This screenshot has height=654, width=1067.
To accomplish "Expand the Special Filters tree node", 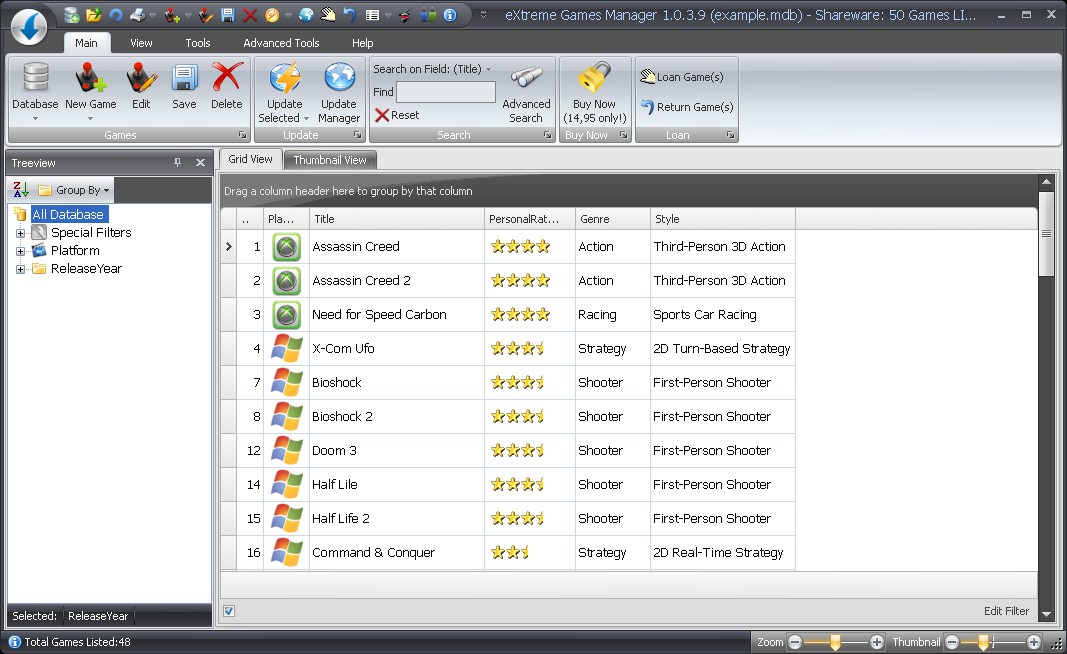I will point(20,233).
